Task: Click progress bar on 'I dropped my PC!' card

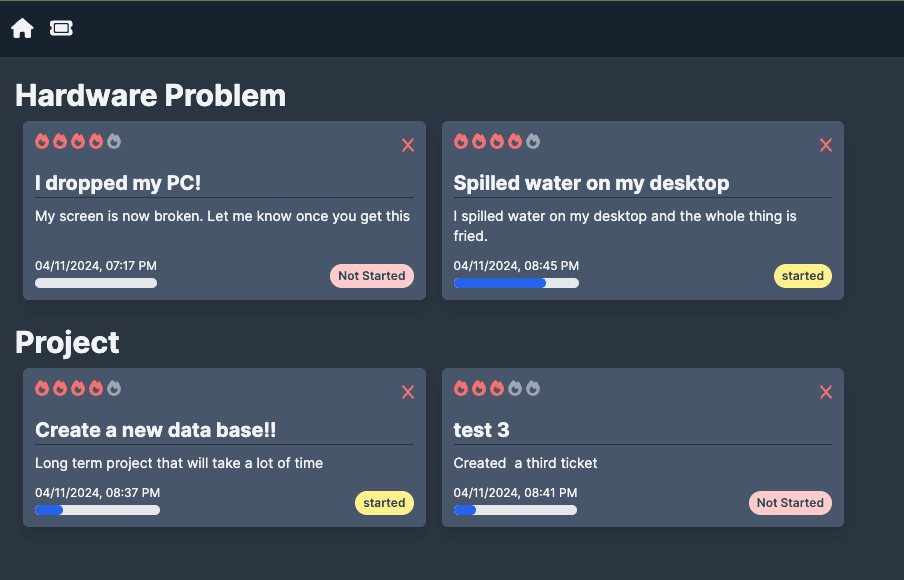Action: (96, 283)
